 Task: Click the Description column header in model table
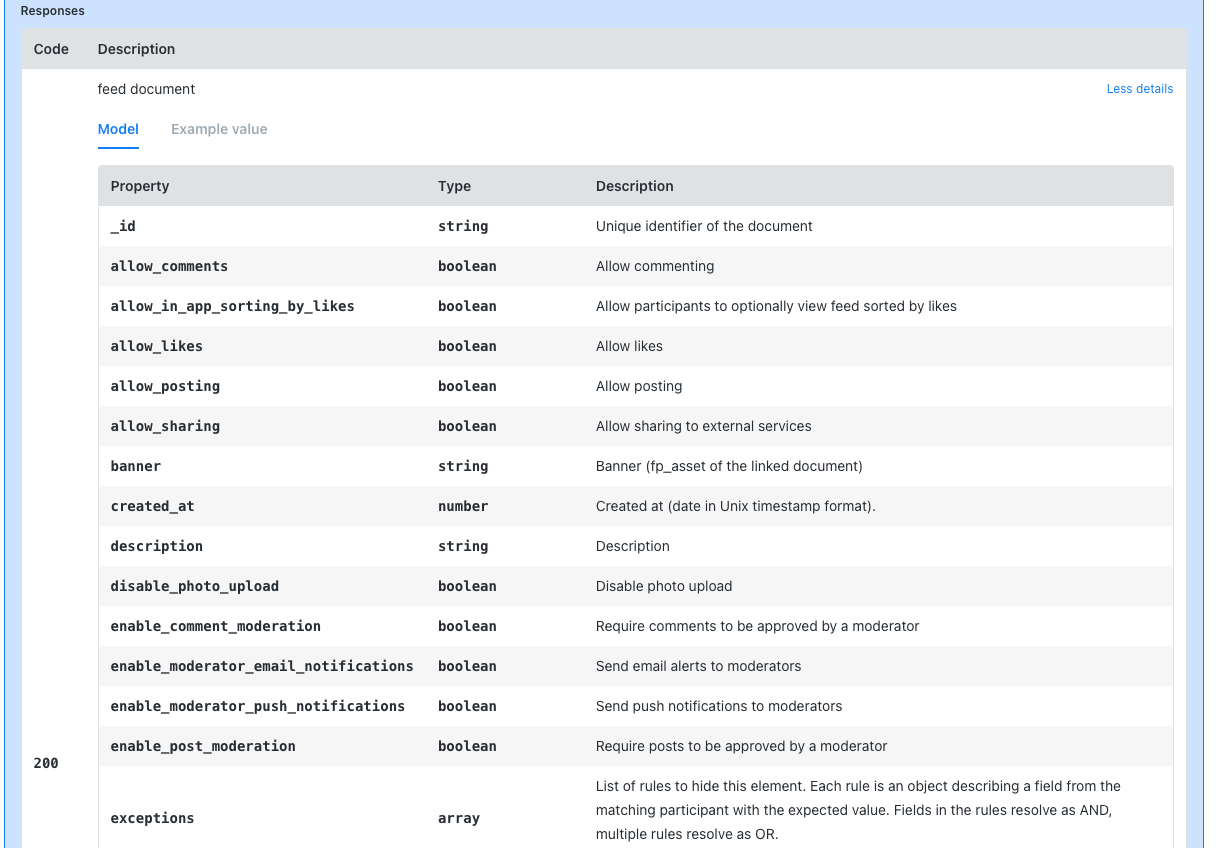coord(635,186)
